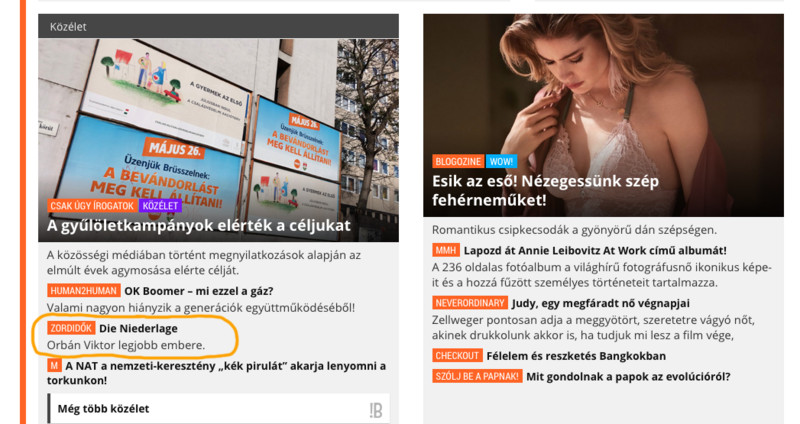The height and width of the screenshot is (424, 800).
Task: Open article Lapozd át Annie Leibovitz At Work albumát
Action: [595, 251]
